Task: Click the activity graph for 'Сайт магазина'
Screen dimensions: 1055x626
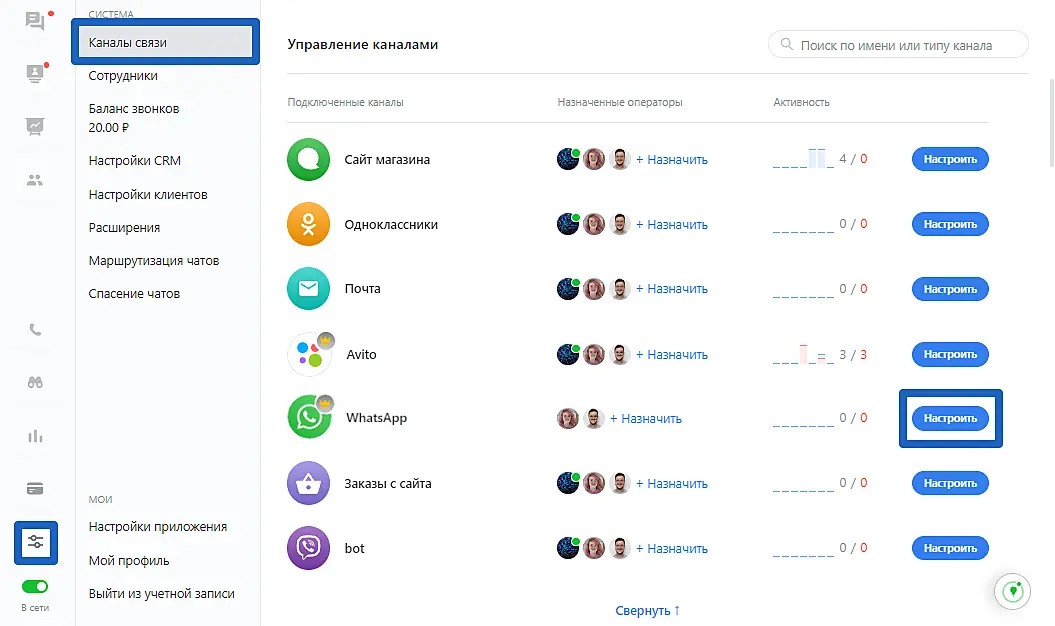Action: pyautogui.click(x=803, y=159)
